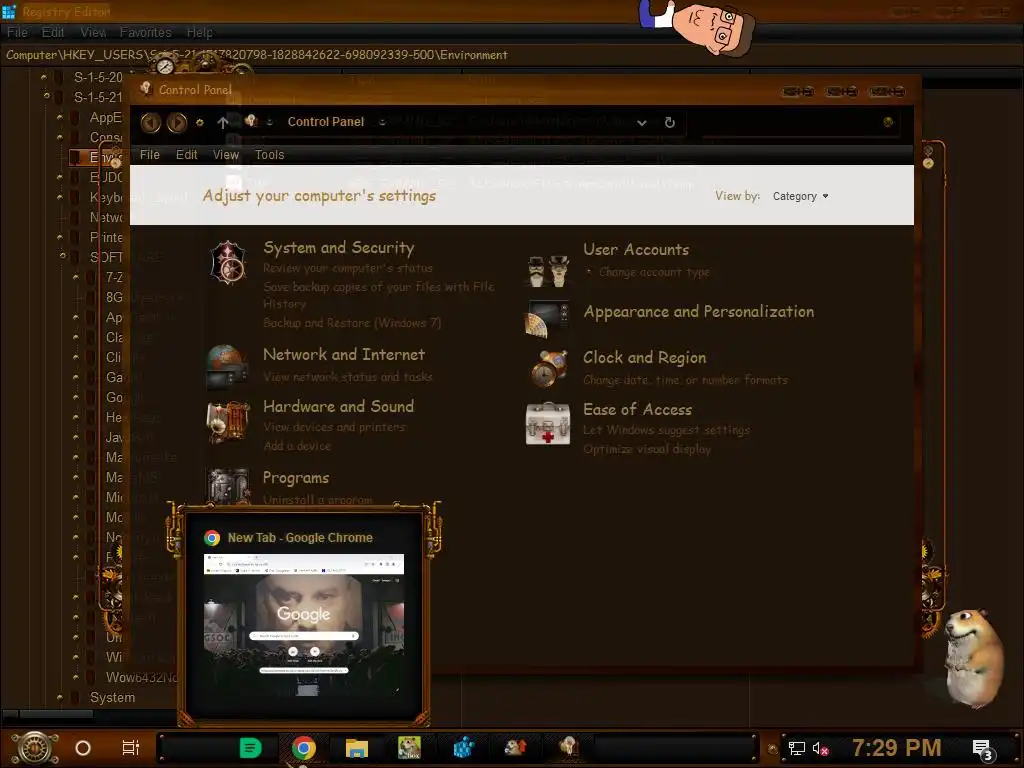Click Change date, time, or number formats

tap(686, 379)
